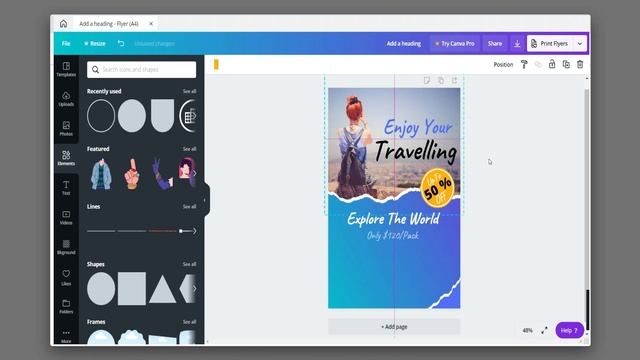The height and width of the screenshot is (360, 640).
Task: Delete the selected element with trash icon
Action: (x=580, y=64)
